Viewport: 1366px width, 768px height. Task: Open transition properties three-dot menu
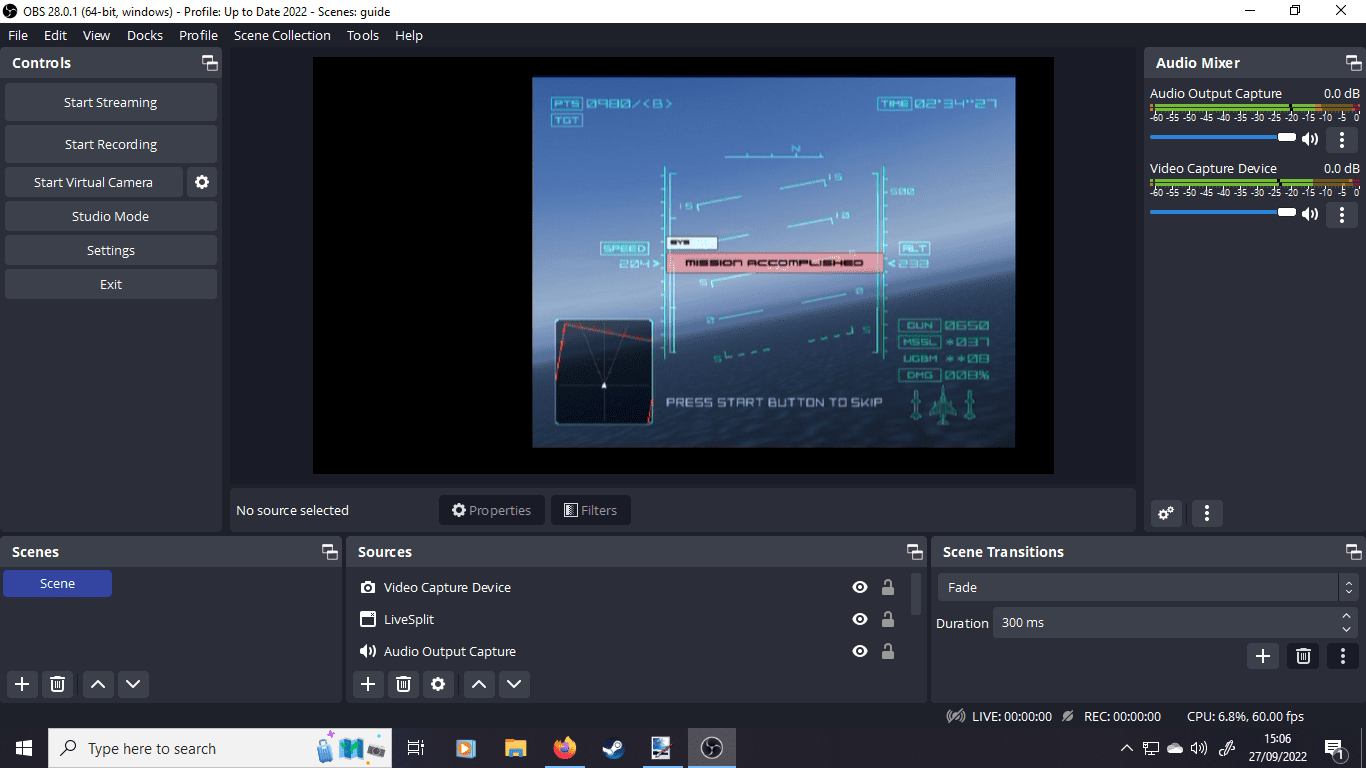point(1342,656)
